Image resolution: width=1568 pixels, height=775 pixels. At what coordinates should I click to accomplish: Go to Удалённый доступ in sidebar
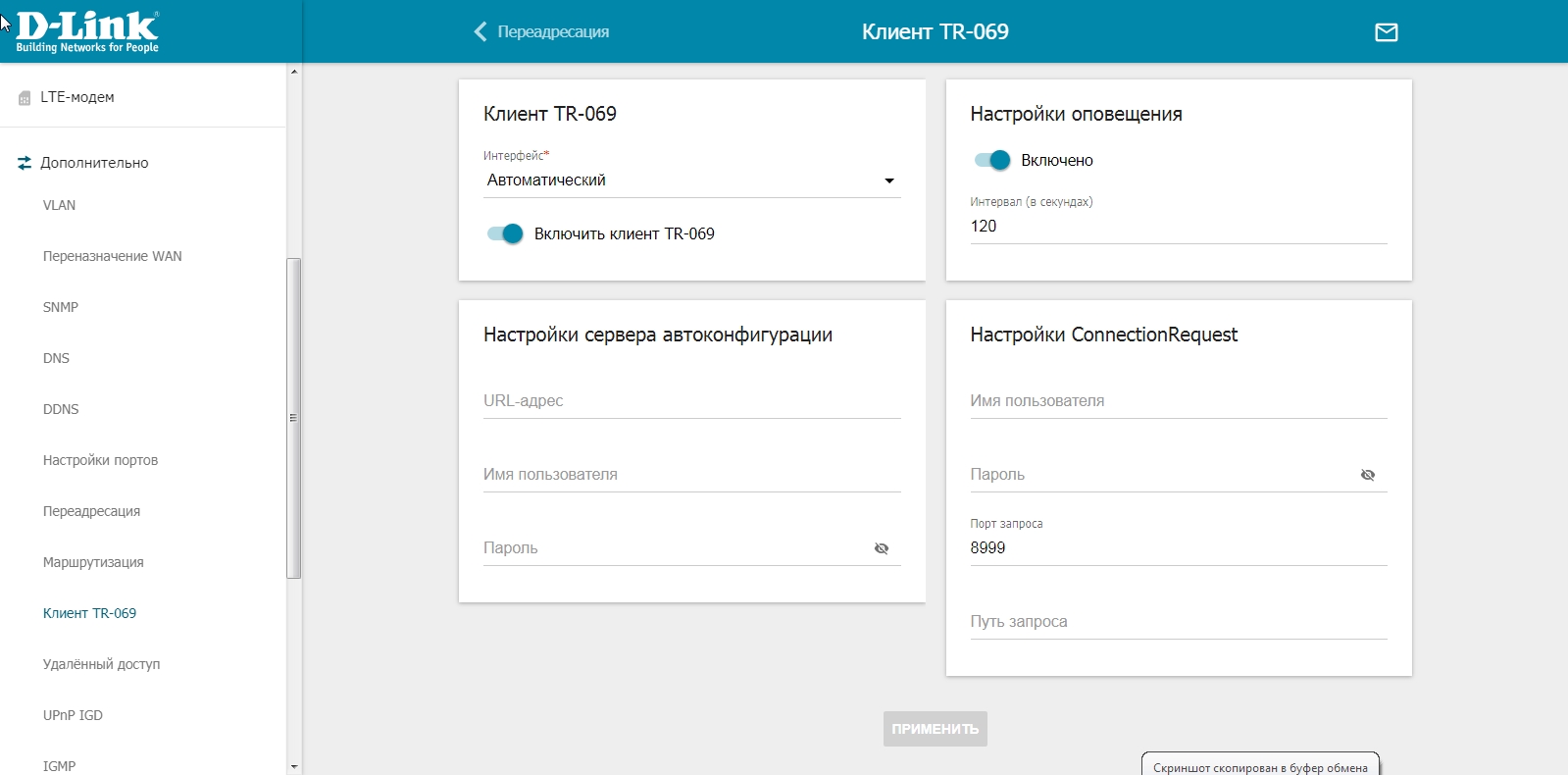(x=101, y=664)
